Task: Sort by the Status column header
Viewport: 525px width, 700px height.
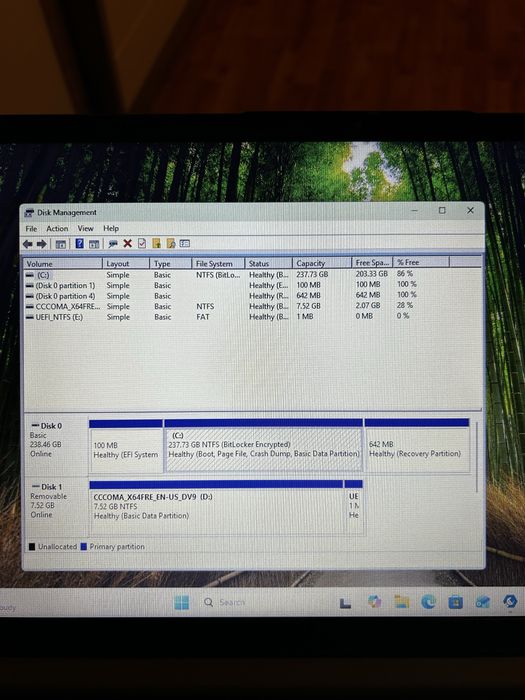Action: (x=269, y=263)
